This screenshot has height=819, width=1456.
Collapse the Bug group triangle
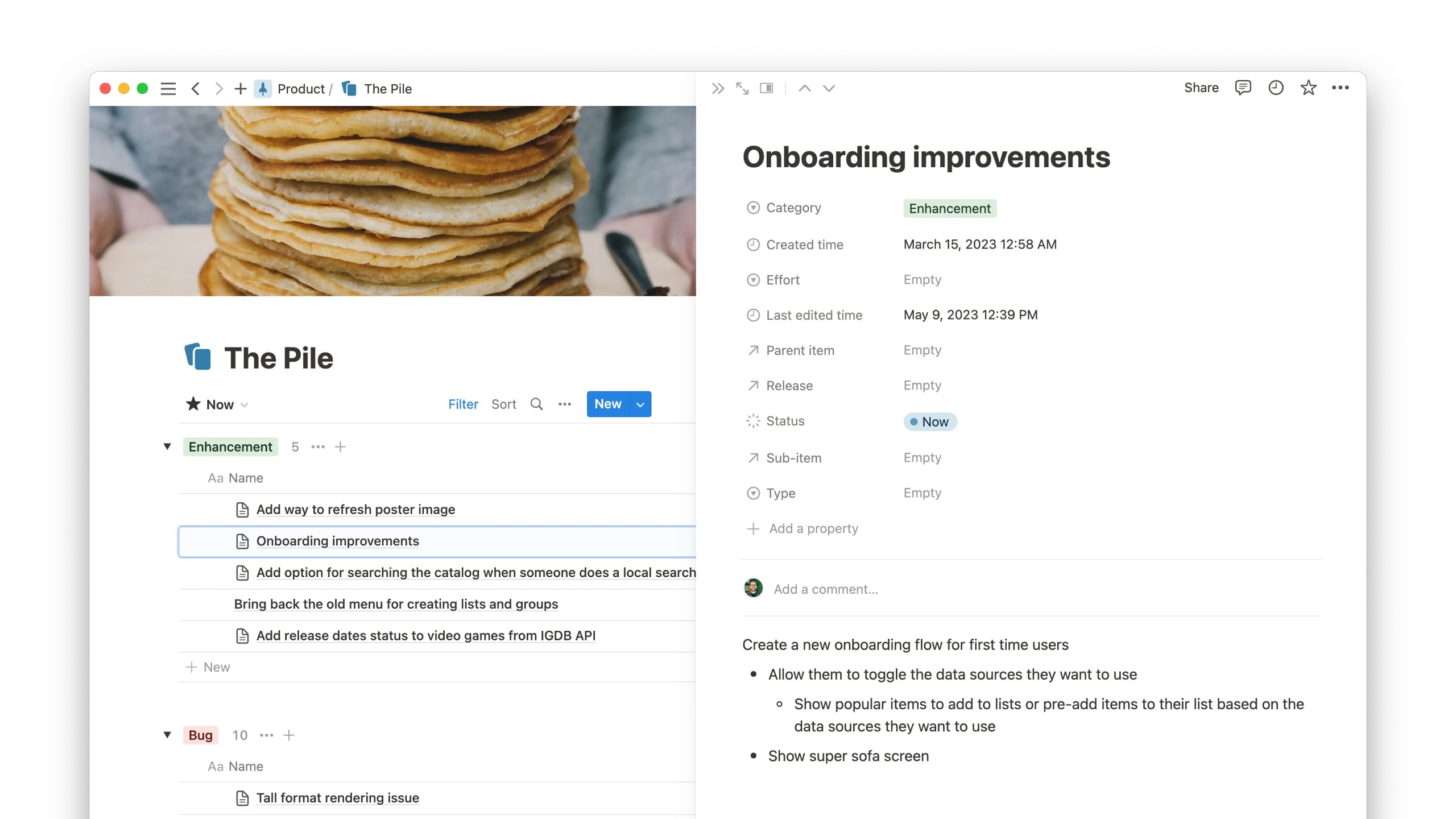167,735
